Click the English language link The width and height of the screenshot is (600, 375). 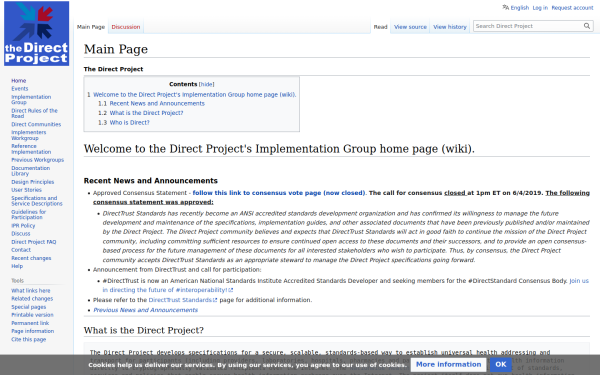pyautogui.click(x=519, y=8)
